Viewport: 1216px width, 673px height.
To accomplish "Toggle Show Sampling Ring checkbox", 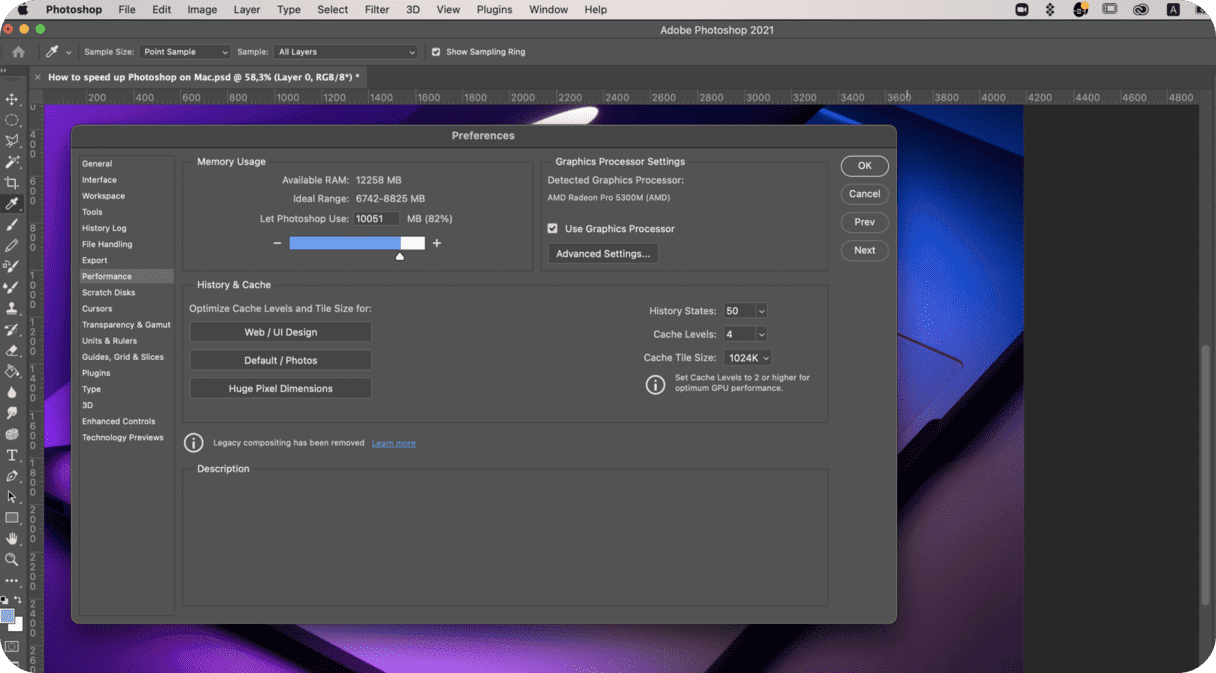I will [436, 52].
